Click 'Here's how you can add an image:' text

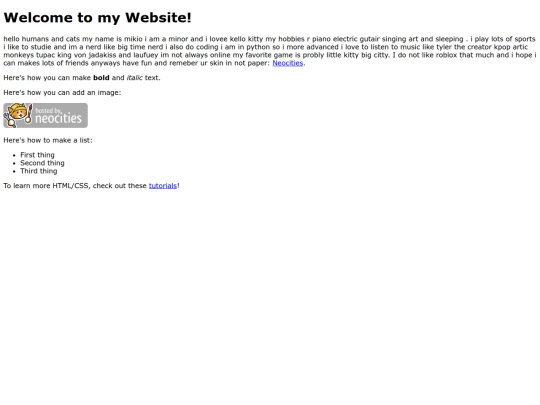pos(62,93)
